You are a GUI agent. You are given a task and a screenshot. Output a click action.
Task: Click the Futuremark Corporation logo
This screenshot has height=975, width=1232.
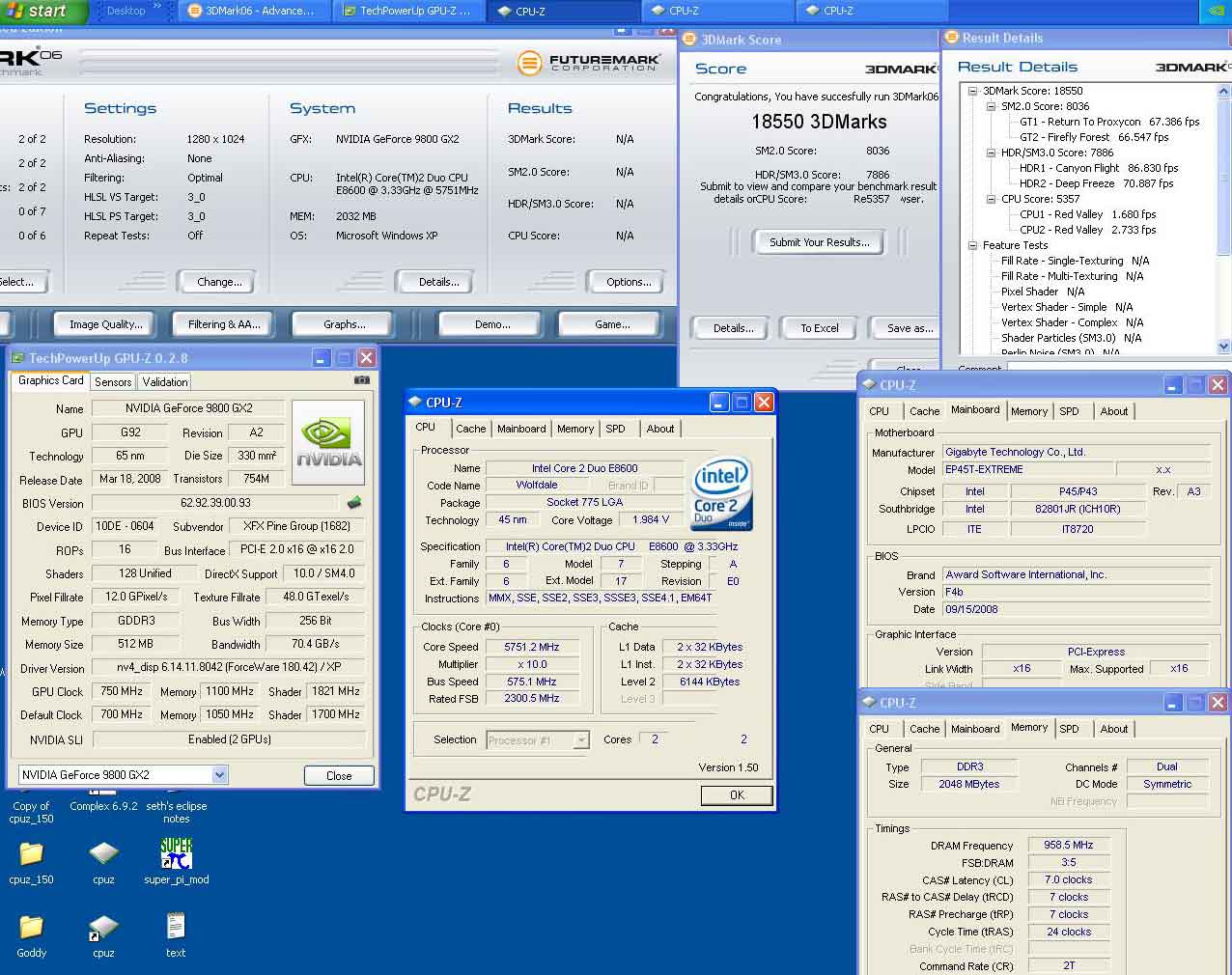pyautogui.click(x=589, y=63)
